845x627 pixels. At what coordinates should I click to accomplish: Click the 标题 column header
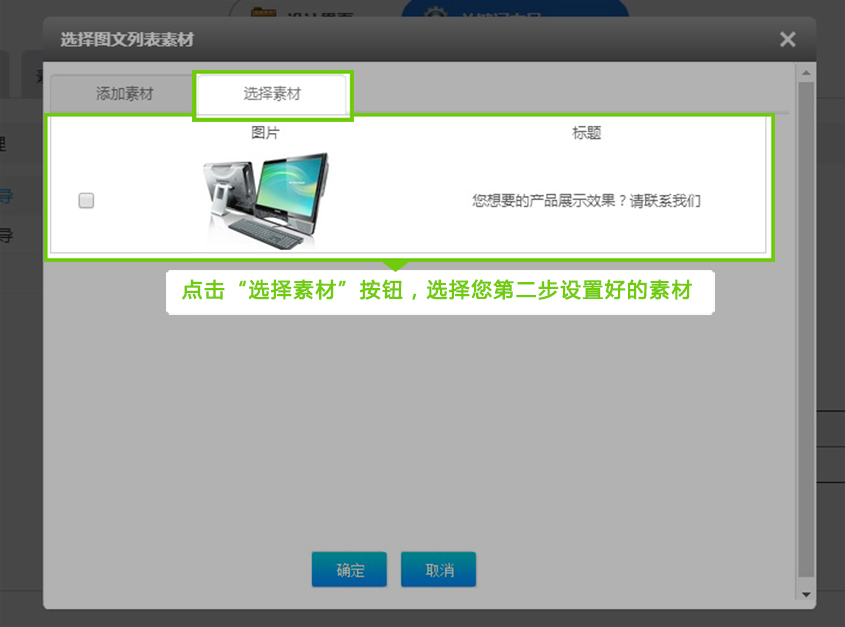click(586, 132)
